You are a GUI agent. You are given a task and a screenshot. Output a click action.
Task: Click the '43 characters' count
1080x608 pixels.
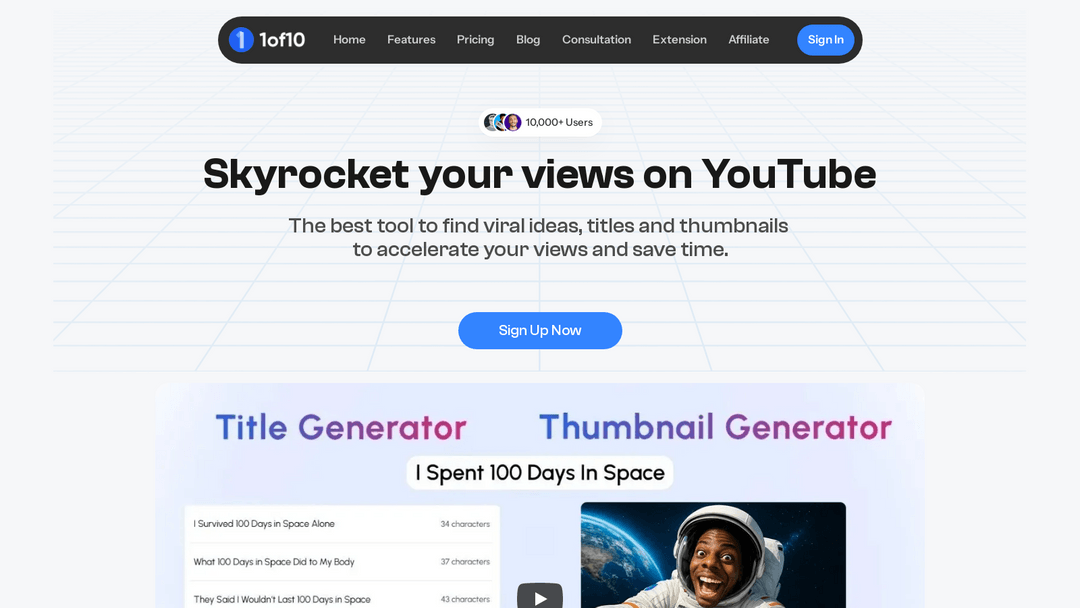pos(465,599)
